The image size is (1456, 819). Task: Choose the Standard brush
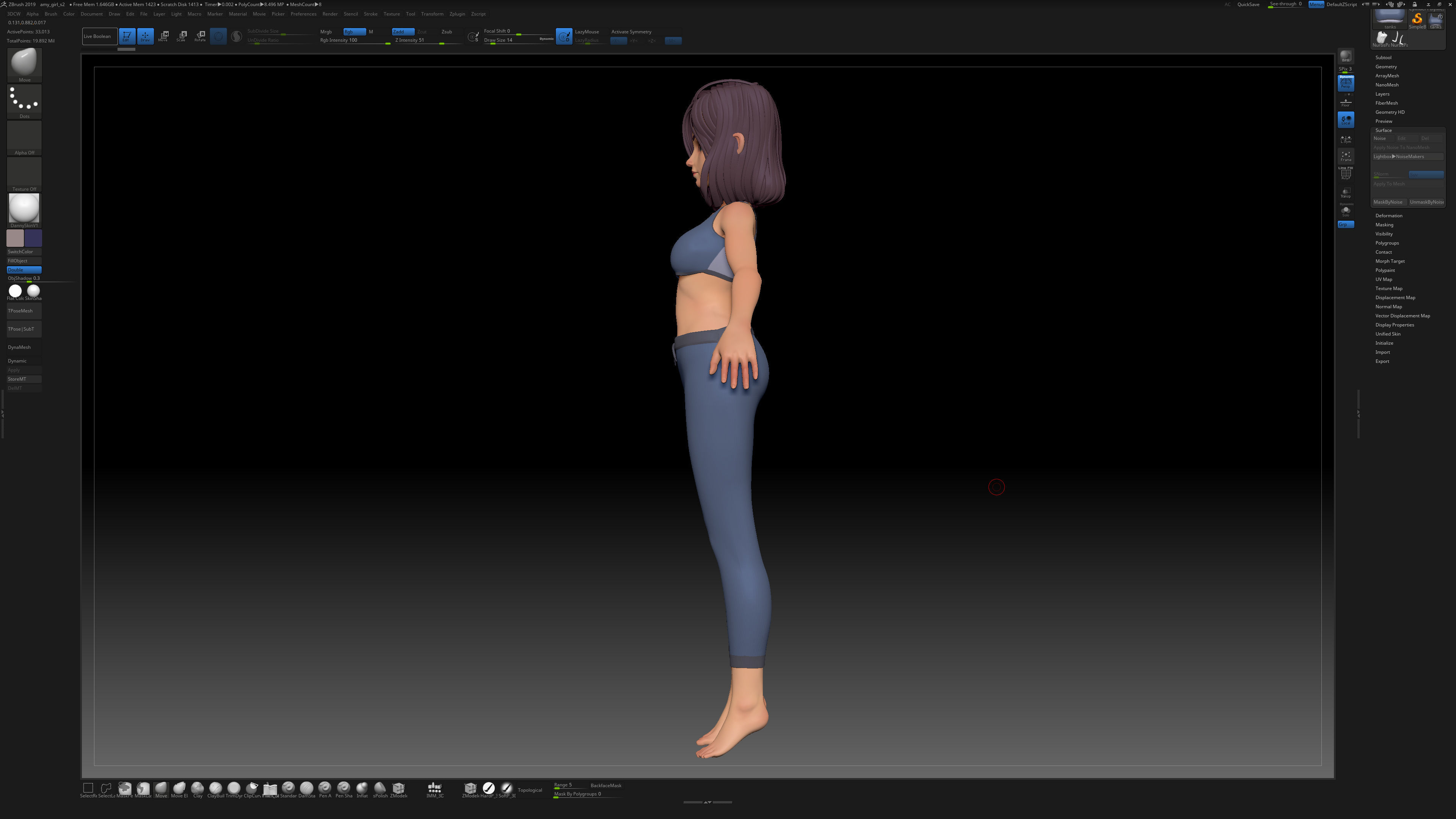288,789
